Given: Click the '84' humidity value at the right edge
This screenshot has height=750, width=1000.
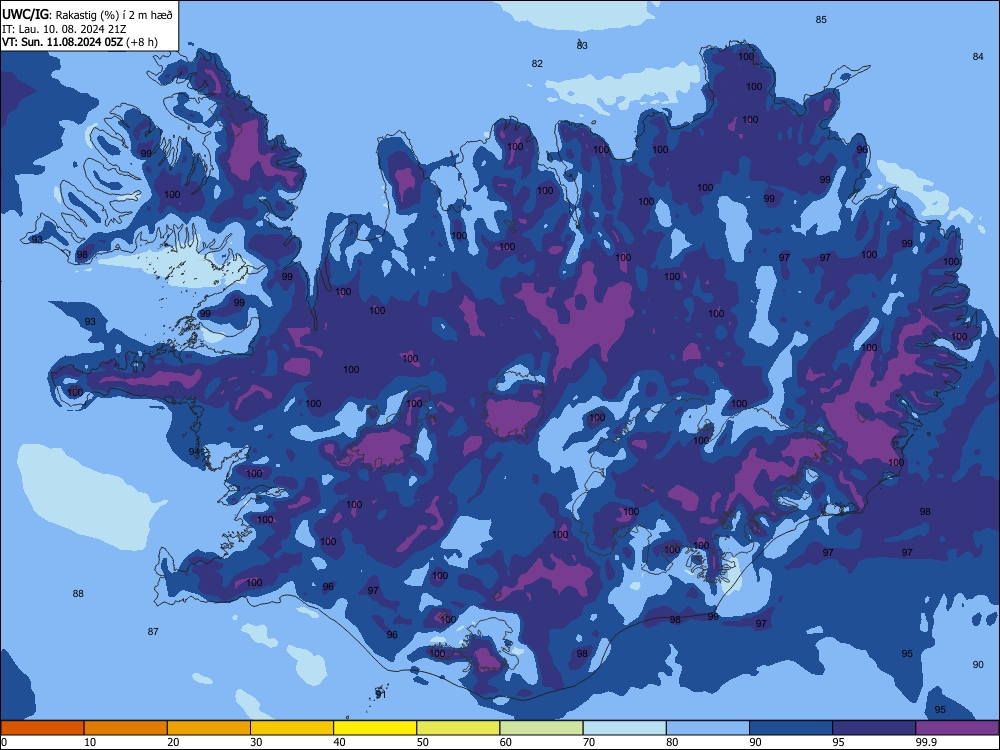Looking at the screenshot, I should coord(978,57).
